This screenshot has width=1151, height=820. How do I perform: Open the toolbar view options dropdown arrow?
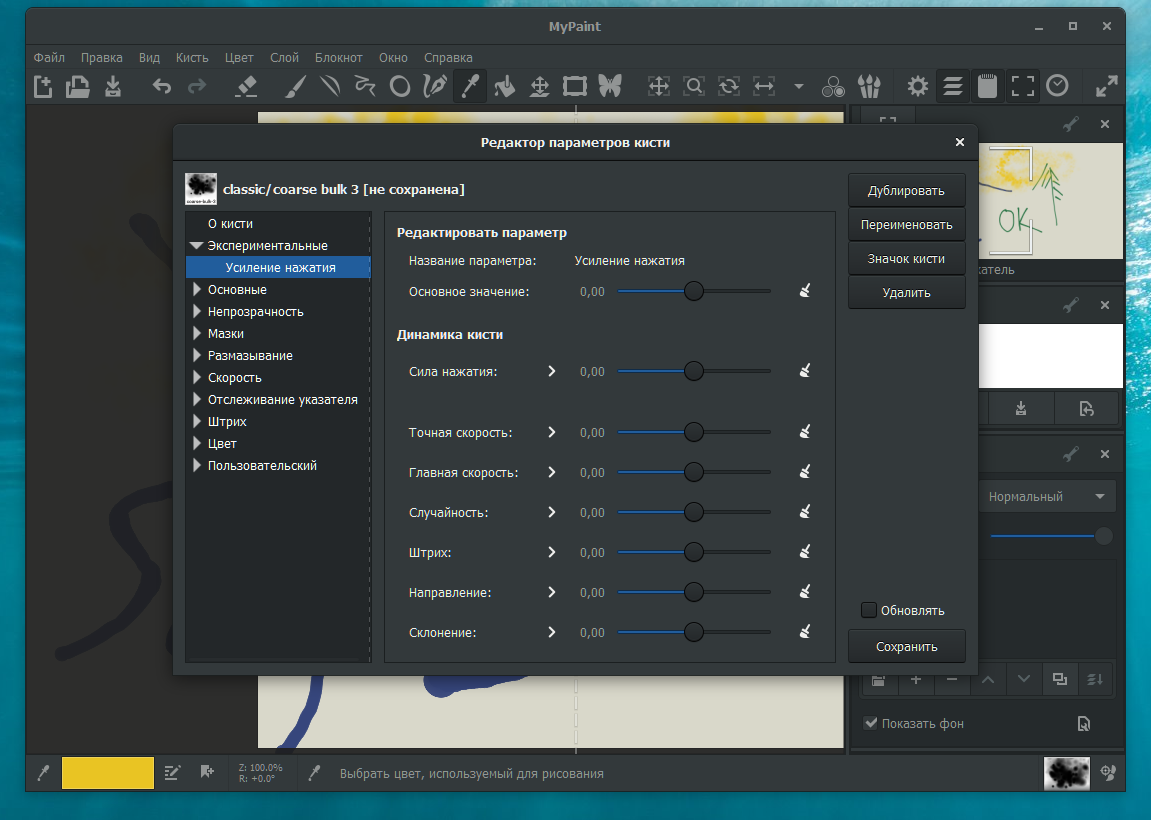point(799,87)
